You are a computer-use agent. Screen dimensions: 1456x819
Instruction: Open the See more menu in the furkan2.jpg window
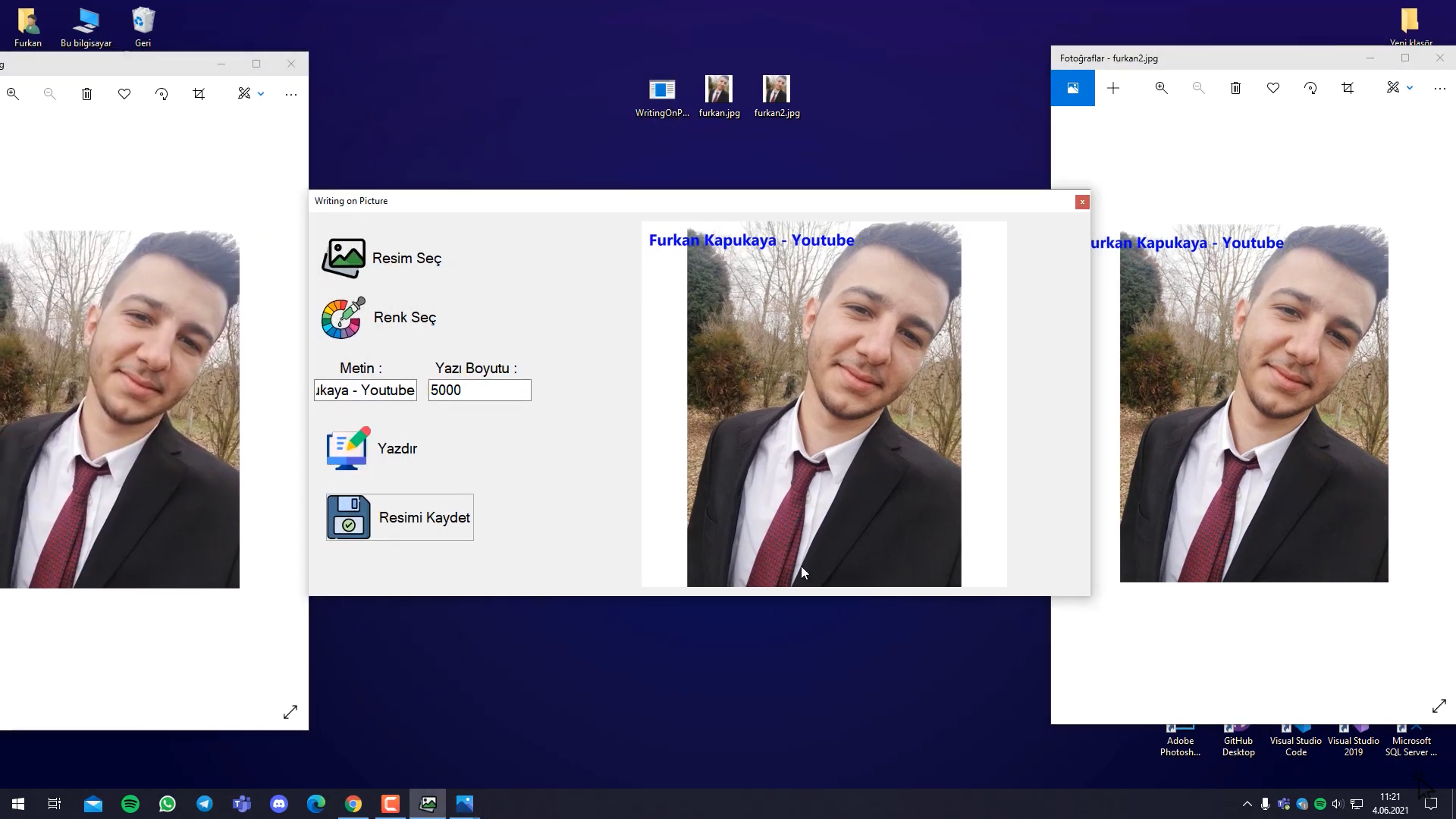coord(1440,89)
